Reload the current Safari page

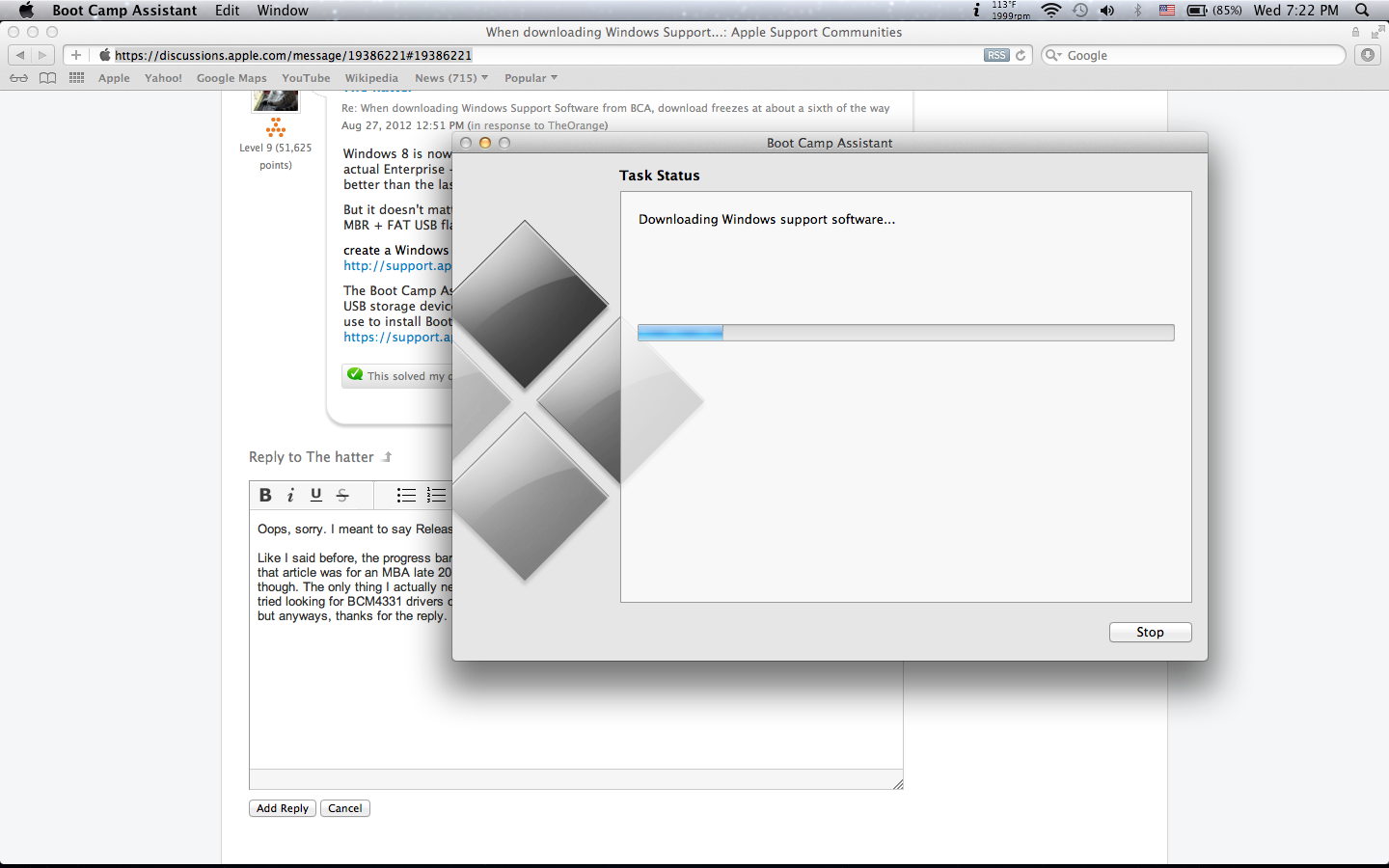1021,55
